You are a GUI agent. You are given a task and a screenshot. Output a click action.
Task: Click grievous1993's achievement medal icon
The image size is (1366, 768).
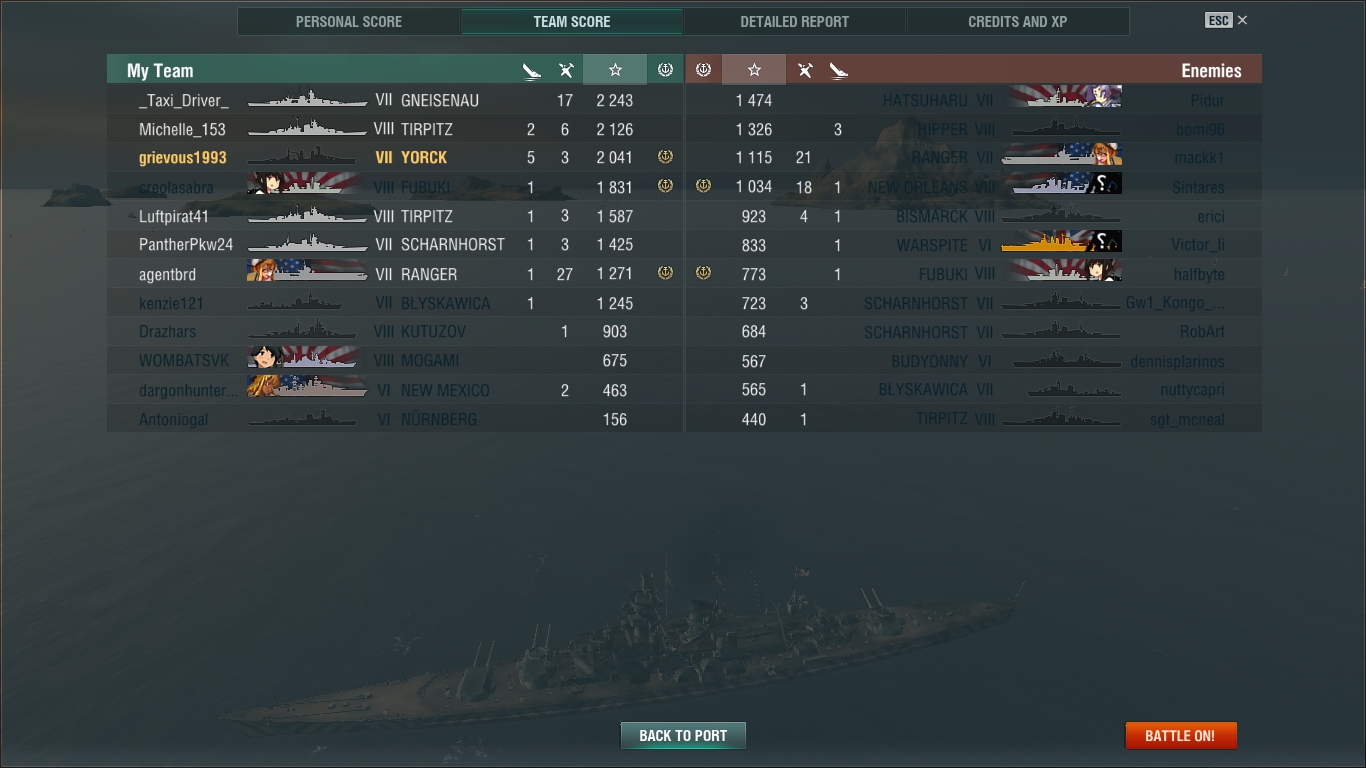665,157
